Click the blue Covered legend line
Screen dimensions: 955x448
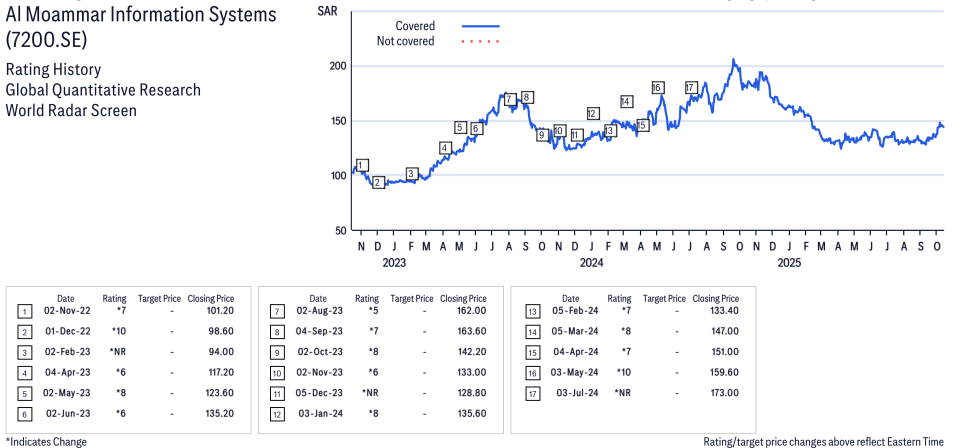tap(482, 26)
